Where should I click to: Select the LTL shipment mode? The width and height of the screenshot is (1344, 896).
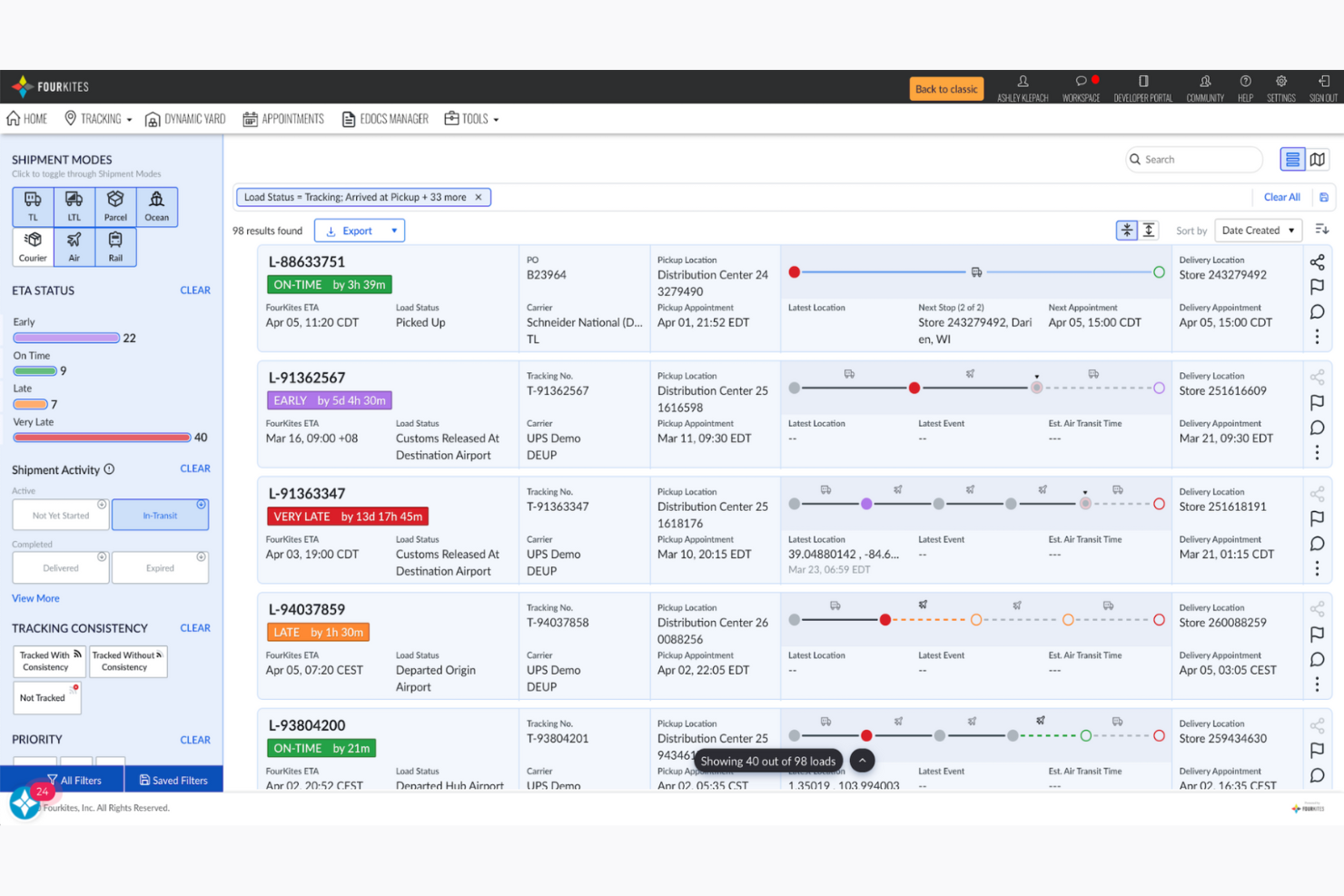74,206
